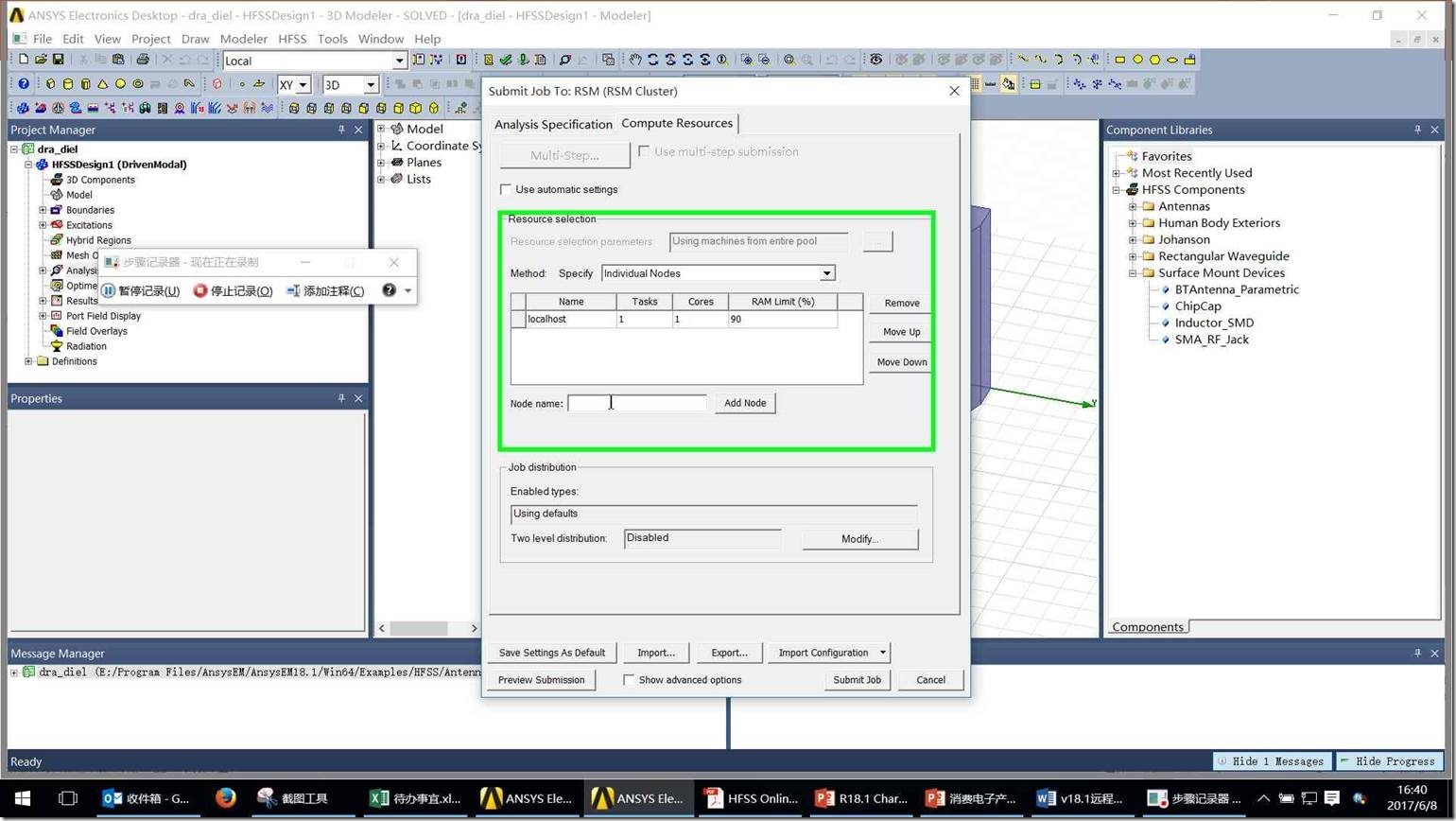Select the Draw Box tool
Image resolution: width=1456 pixels, height=821 pixels.
click(50, 84)
